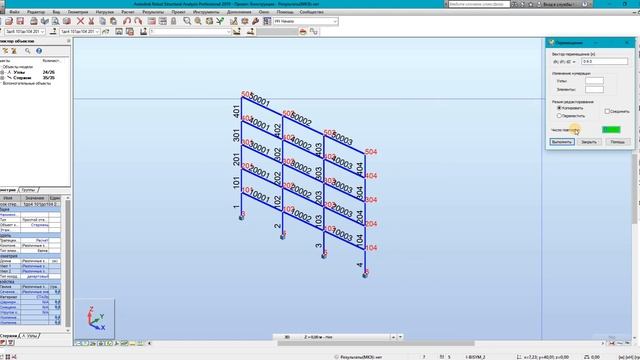Open the layout selection dropdown in main toolbar
The height and width of the screenshot is (360, 640).
coord(335,21)
